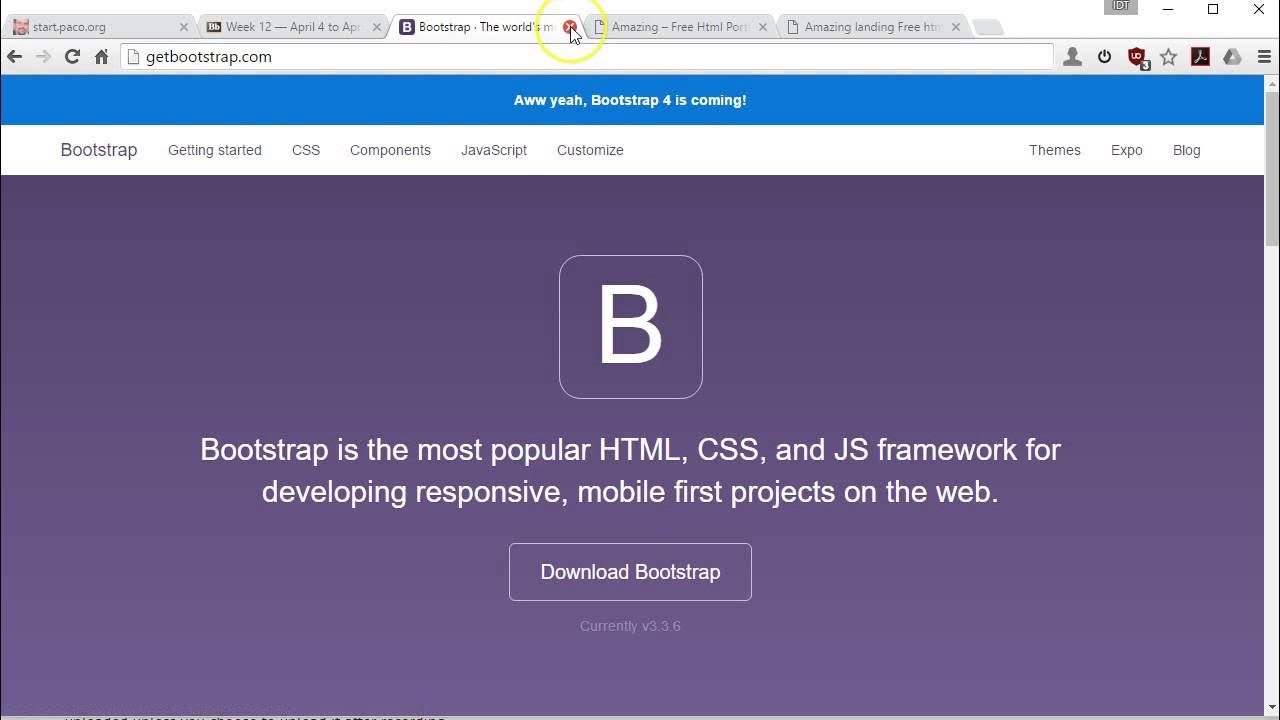Open the uBlock Origin shield icon
Image resolution: width=1280 pixels, height=720 pixels.
coord(1137,58)
